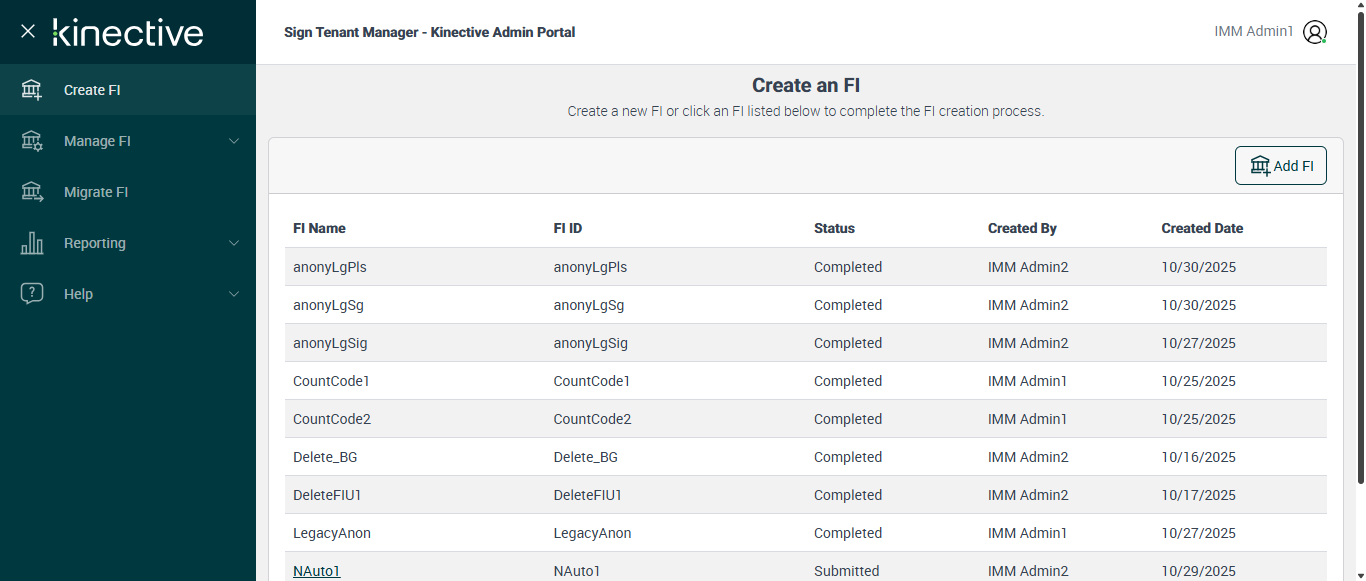
Task: Click the Migrate FI bank icon
Action: [32, 192]
